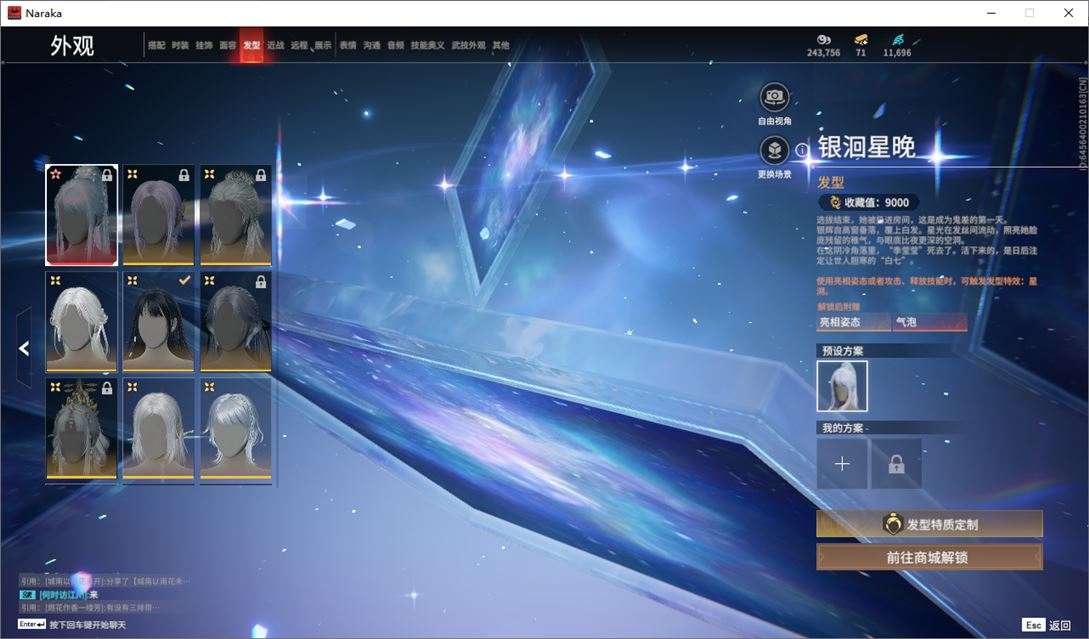1089x639 pixels.
Task: Switch to the 近战 tab
Action: [276, 45]
